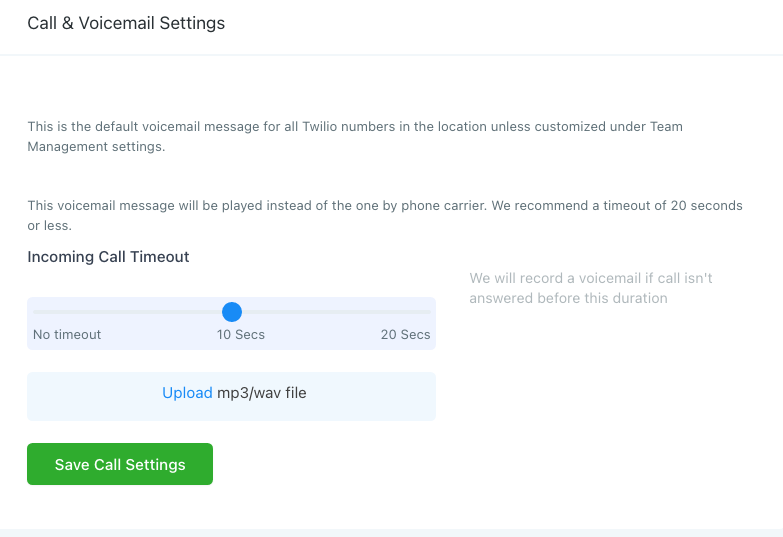Click the blue timeout slider handle

(x=232, y=312)
